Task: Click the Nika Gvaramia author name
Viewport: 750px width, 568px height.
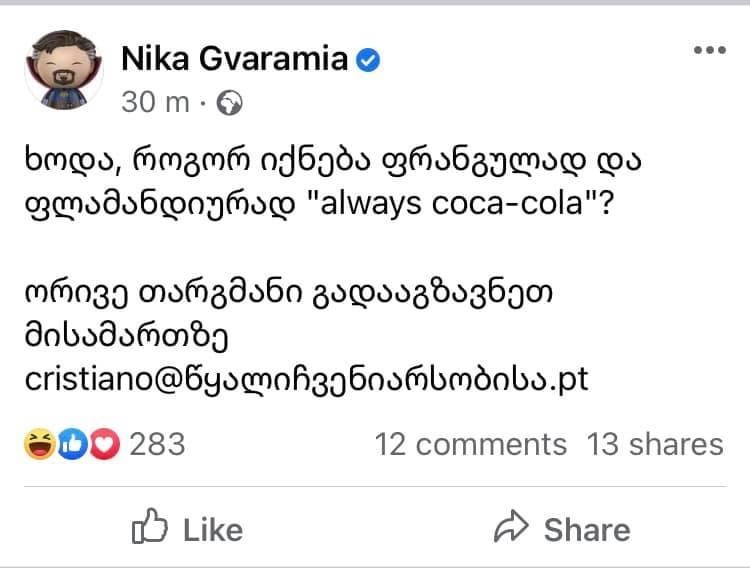Action: click(x=234, y=60)
